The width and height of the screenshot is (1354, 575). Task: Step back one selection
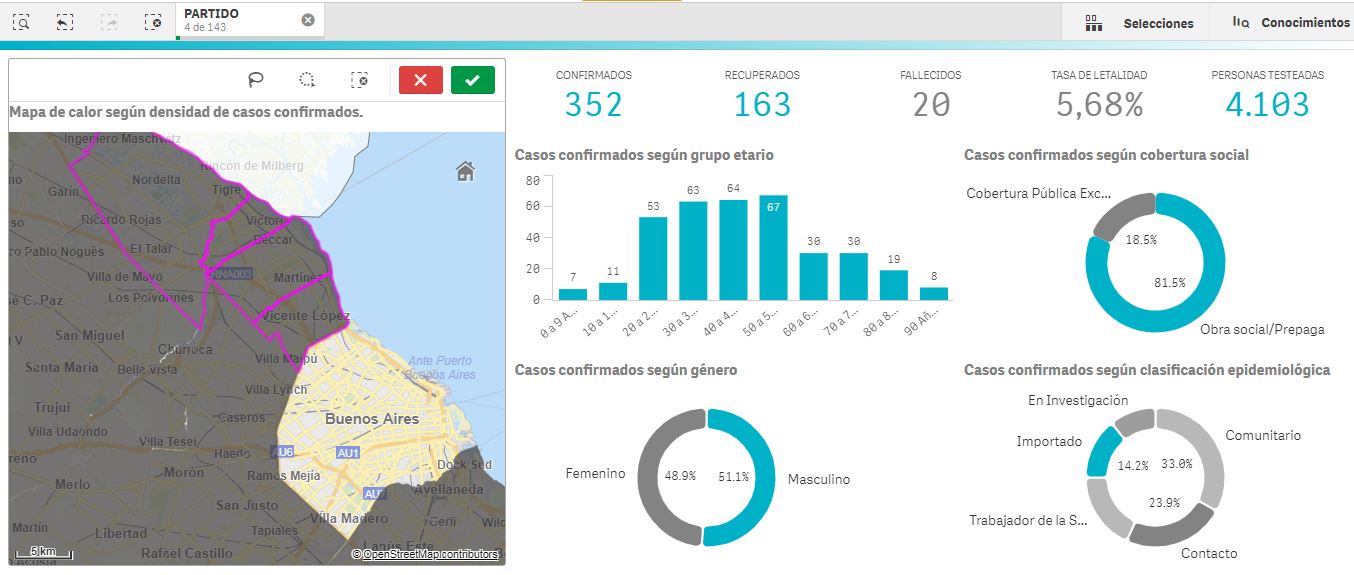tap(65, 21)
